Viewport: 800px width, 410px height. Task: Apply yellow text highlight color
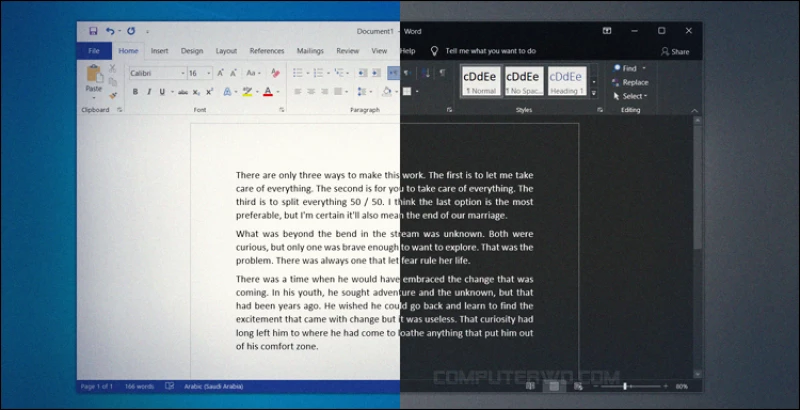tap(247, 92)
